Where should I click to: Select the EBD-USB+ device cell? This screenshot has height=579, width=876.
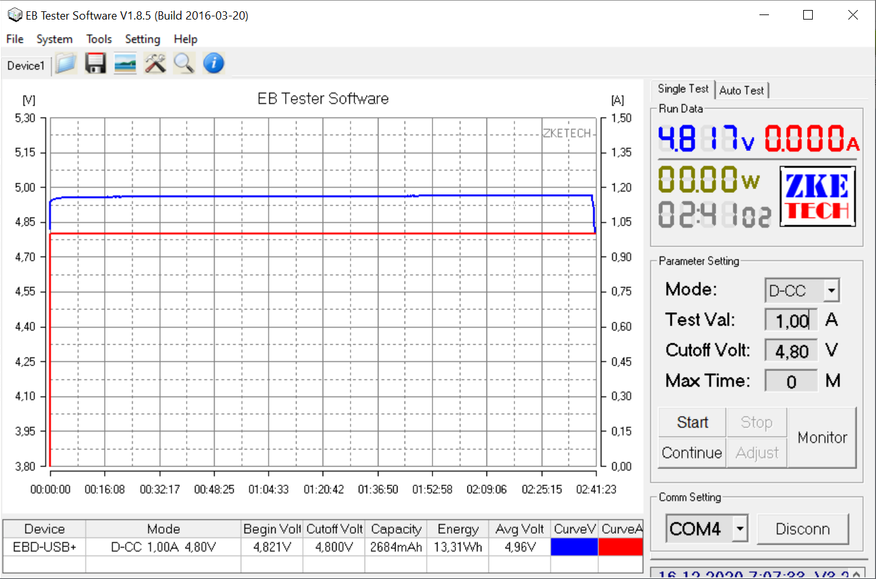[x=44, y=547]
